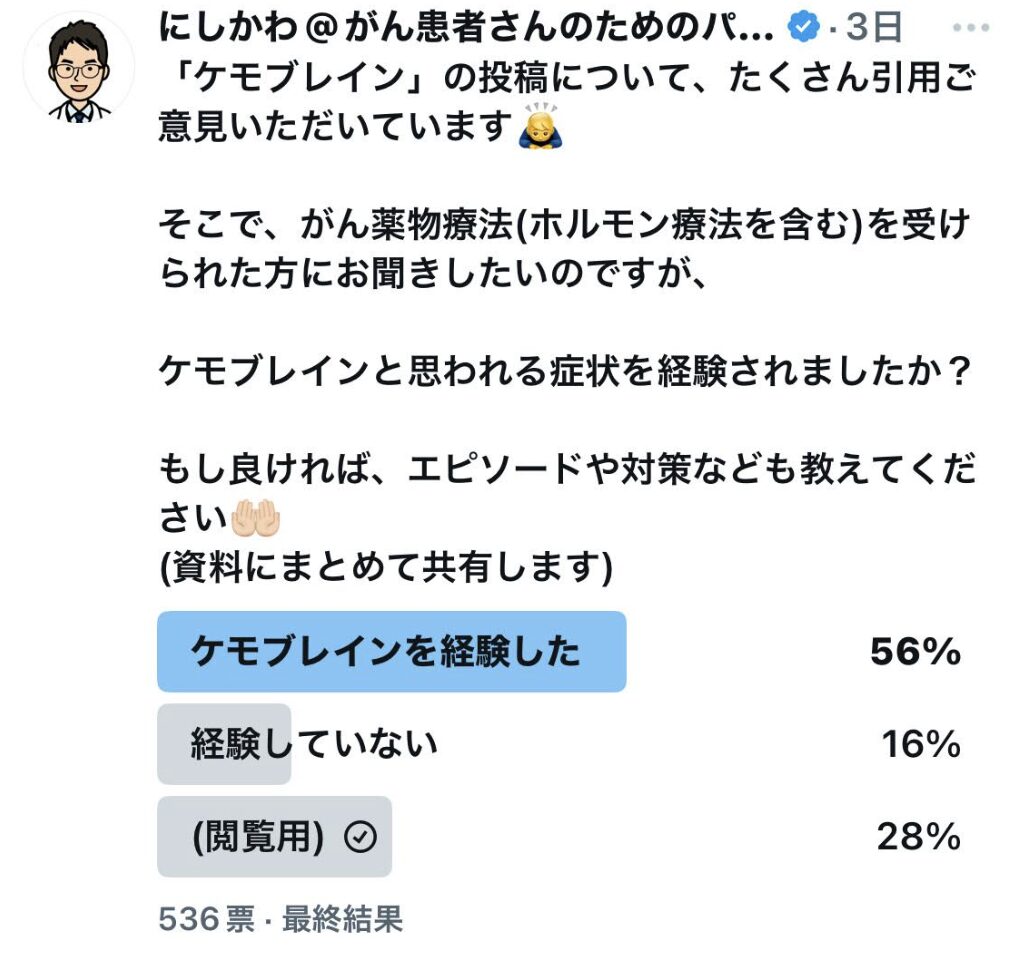This screenshot has width=1015, height=955.
Task: Click the bowing person emoji
Action: pos(541,126)
